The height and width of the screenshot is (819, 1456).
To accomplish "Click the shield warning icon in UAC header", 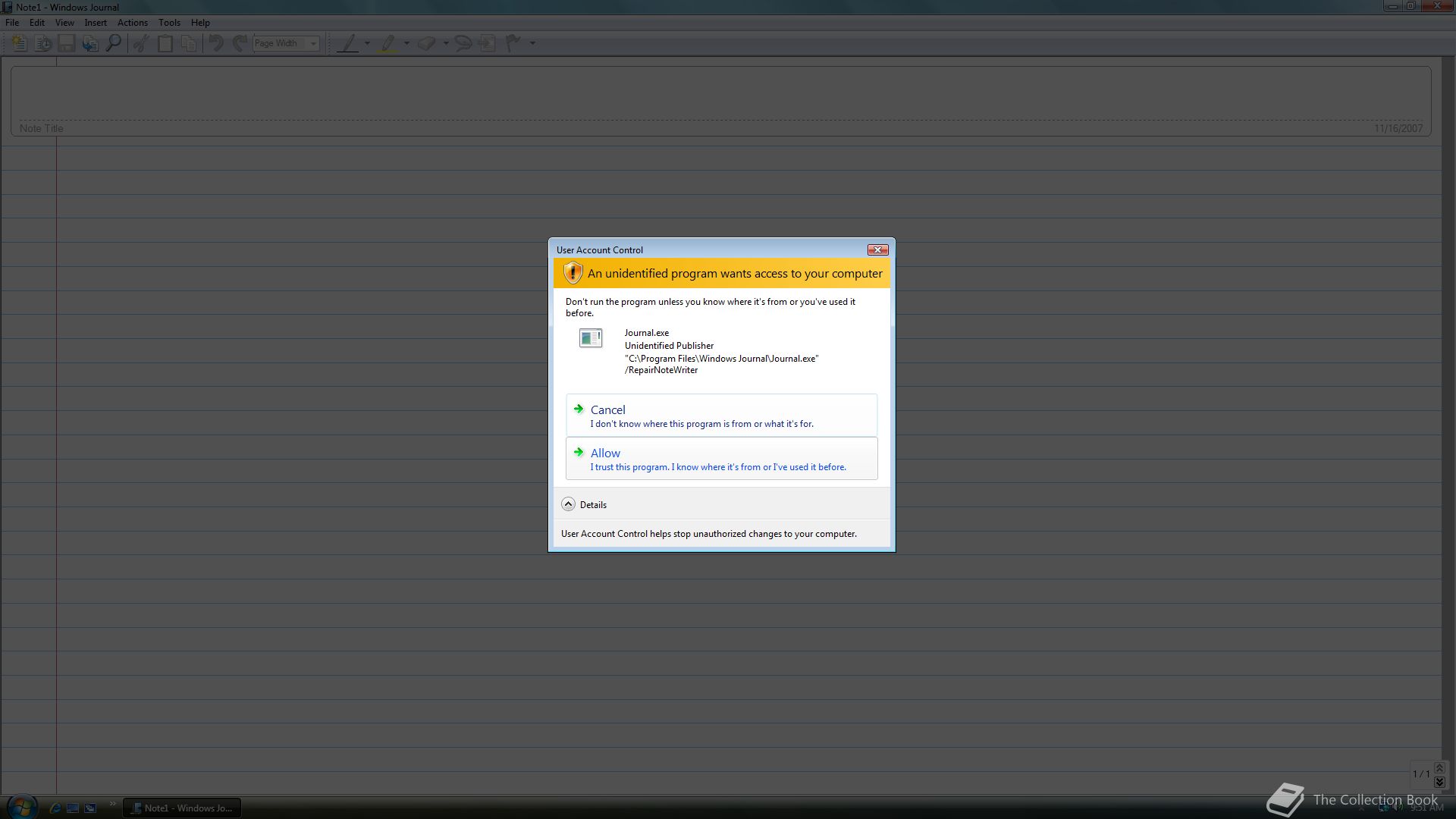I will point(573,273).
